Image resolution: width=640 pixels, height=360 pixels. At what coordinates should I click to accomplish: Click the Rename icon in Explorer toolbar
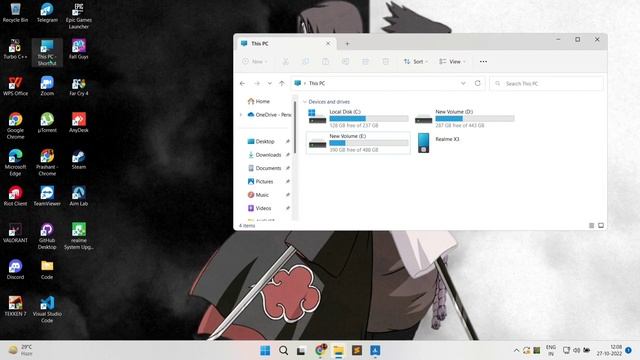coord(345,62)
